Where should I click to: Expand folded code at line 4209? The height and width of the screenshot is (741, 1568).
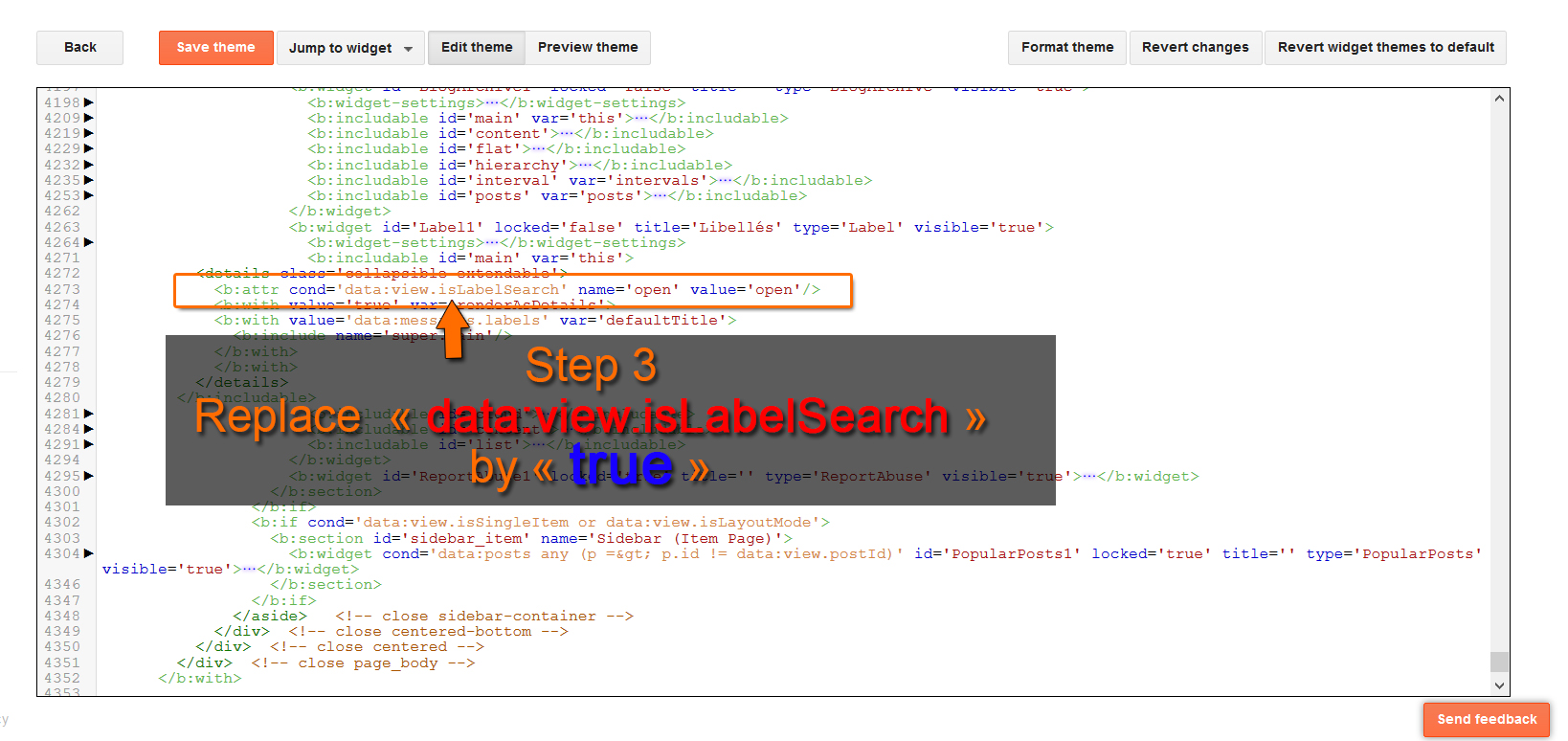pyautogui.click(x=89, y=118)
